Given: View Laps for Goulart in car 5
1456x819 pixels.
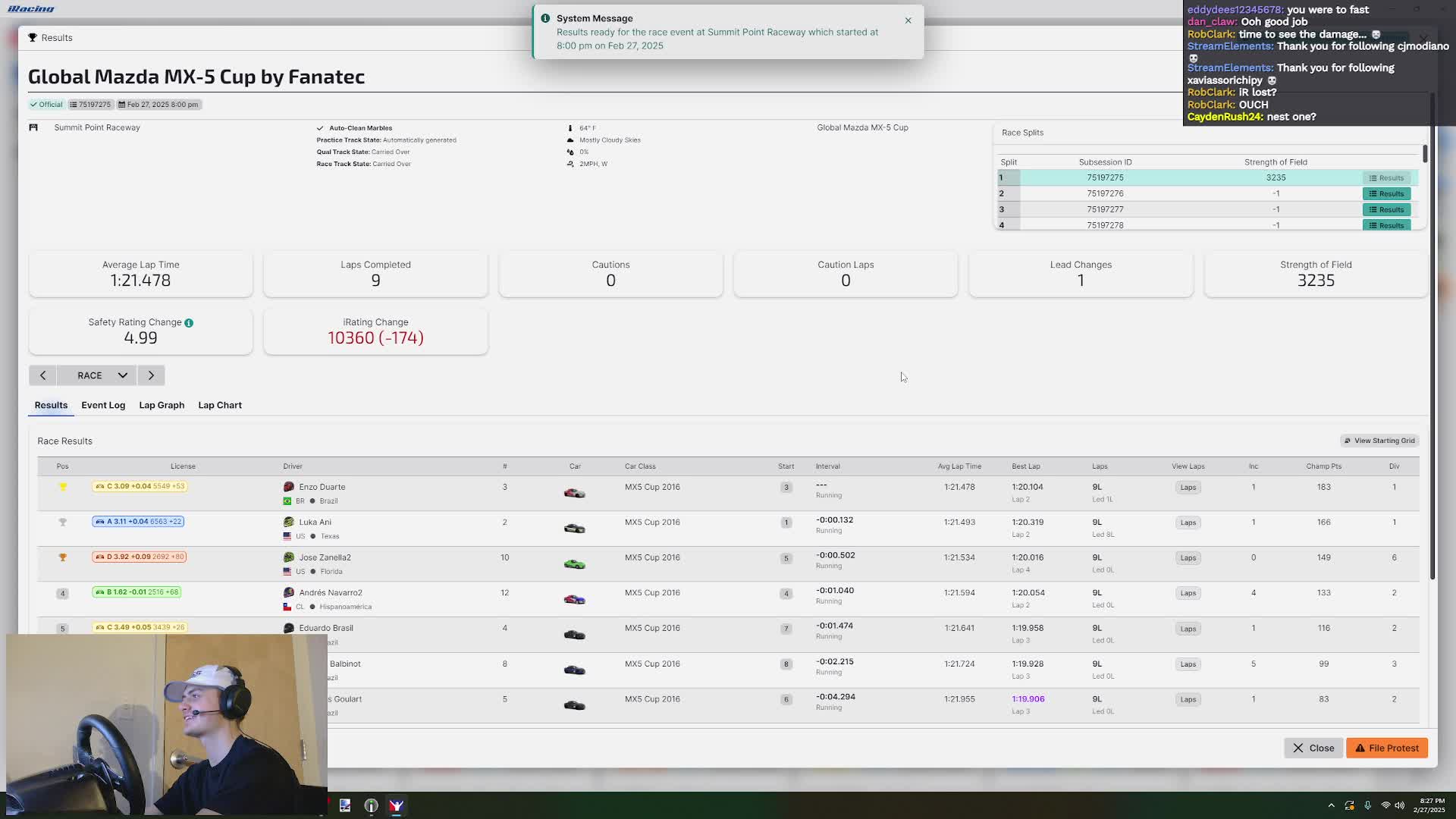Looking at the screenshot, I should [1188, 699].
